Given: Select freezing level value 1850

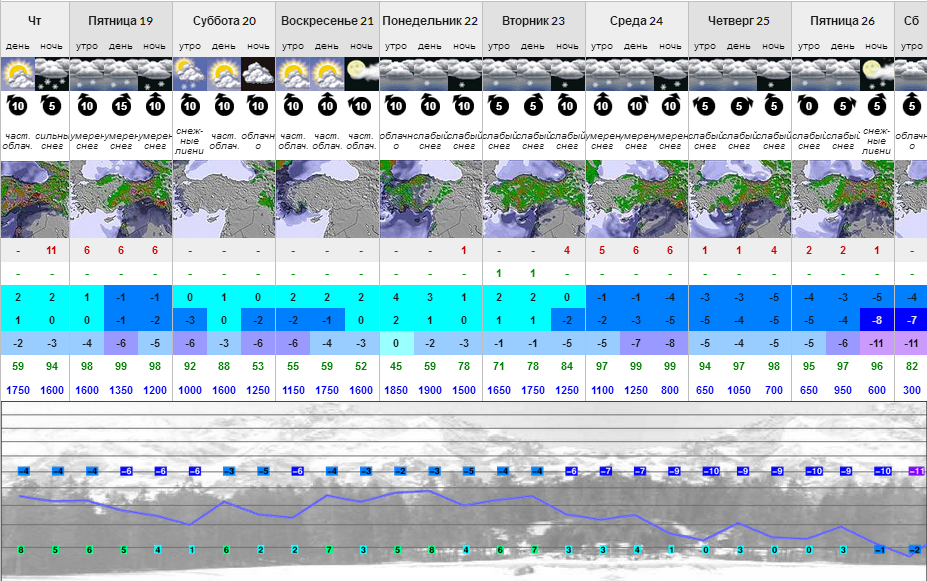Looking at the screenshot, I should point(396,390).
